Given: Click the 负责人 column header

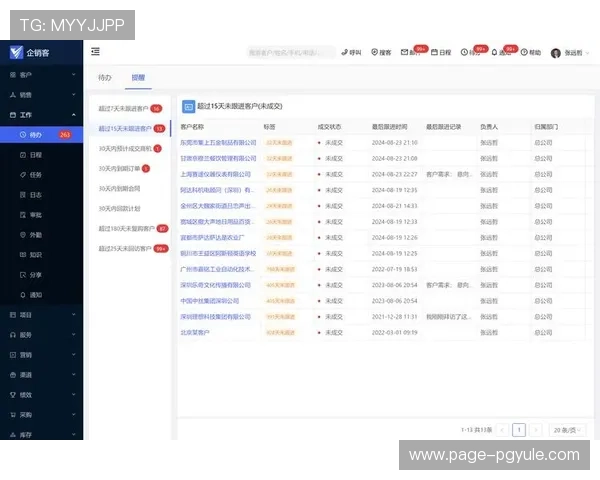Looking at the screenshot, I should click(x=489, y=127).
